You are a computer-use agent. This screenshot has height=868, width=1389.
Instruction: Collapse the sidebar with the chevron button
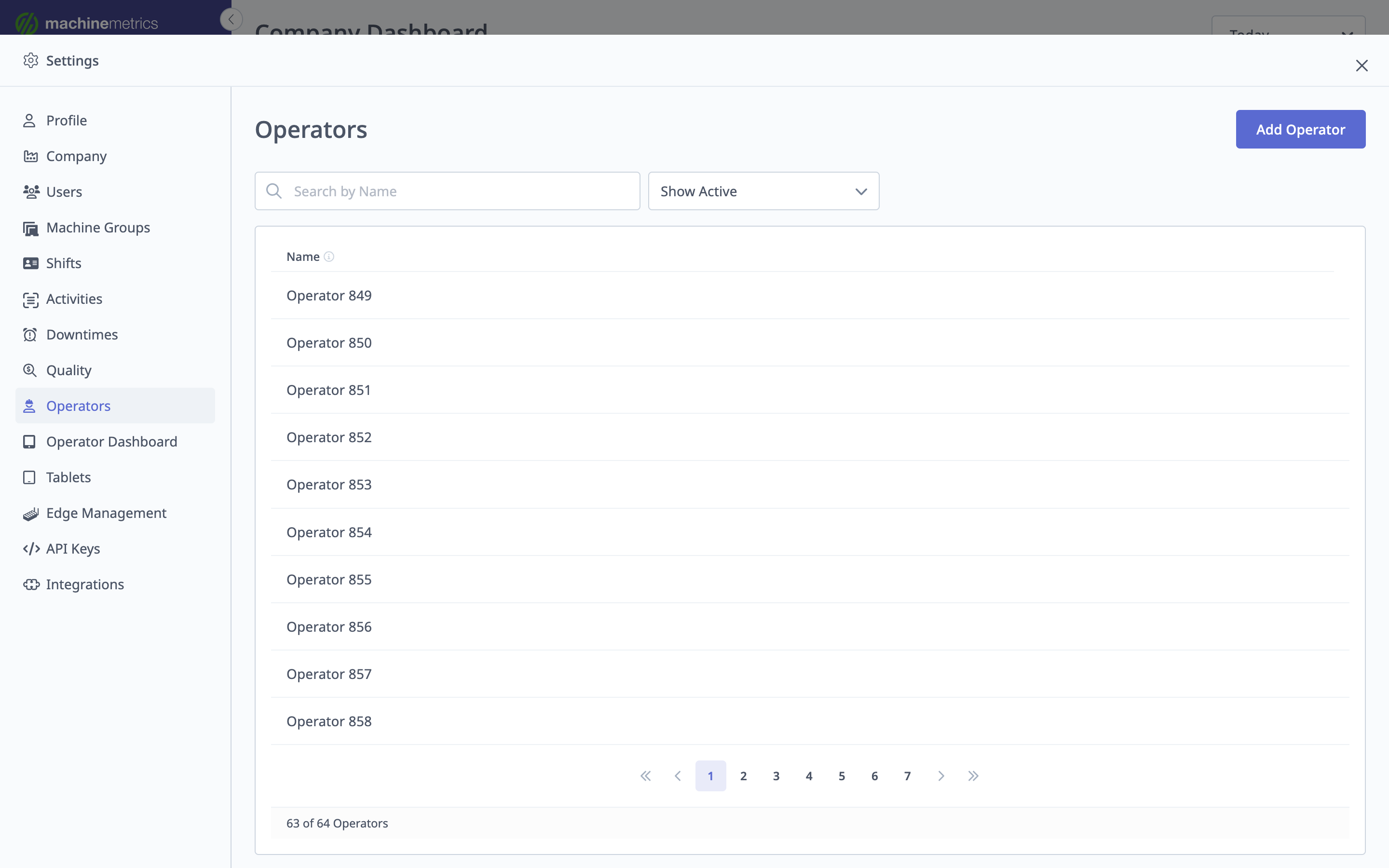pos(231,19)
